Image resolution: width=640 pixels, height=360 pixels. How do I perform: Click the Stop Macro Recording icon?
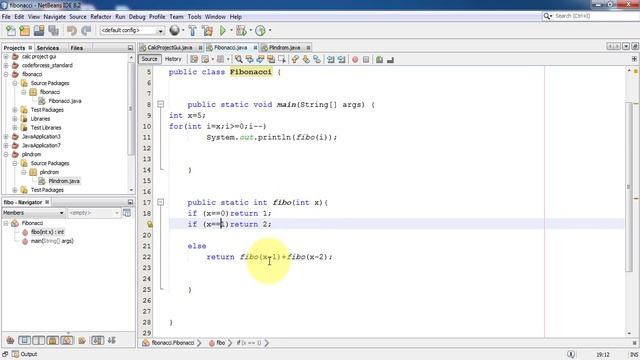pos(366,60)
